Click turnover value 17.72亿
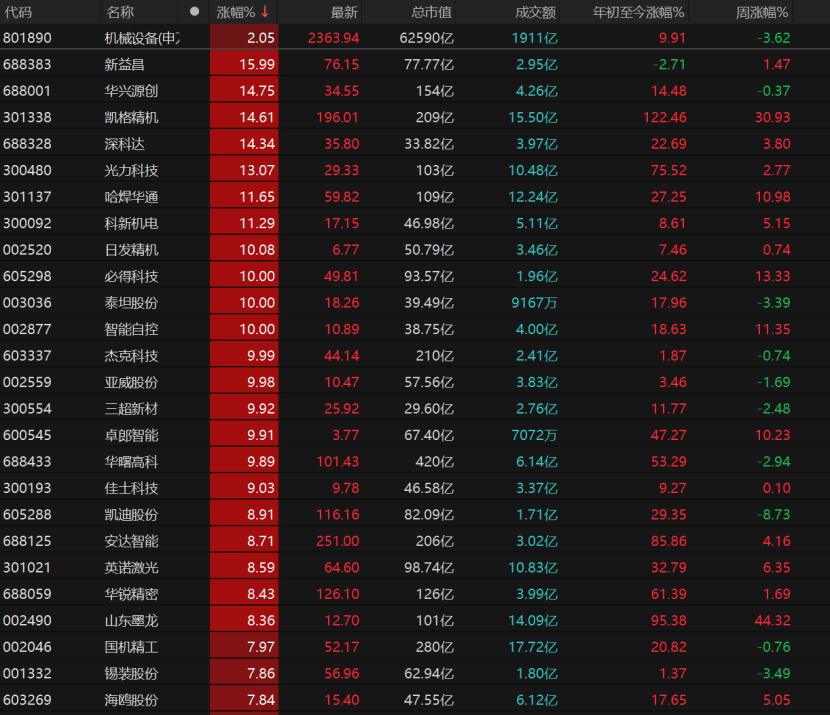 click(x=533, y=647)
